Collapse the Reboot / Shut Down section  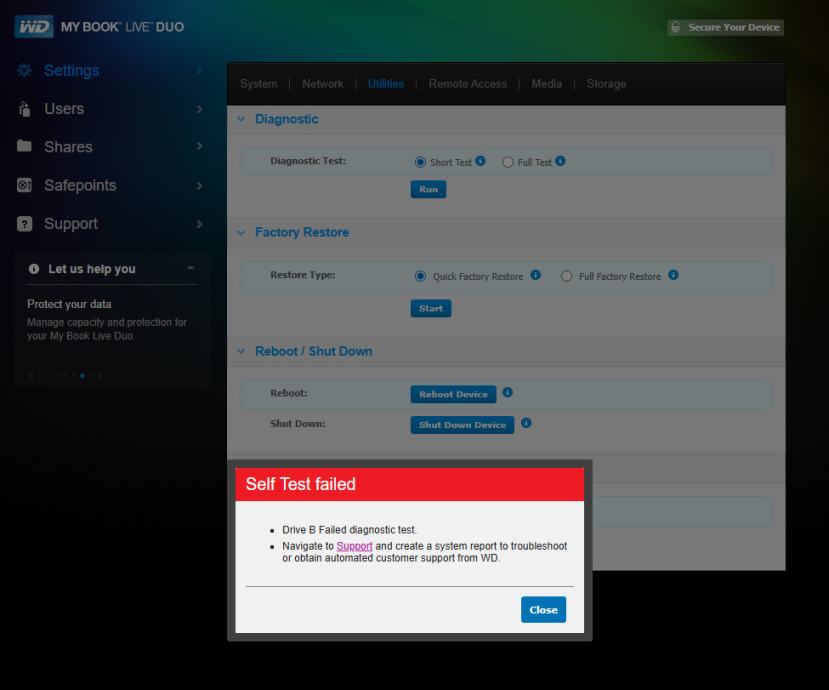coord(241,351)
